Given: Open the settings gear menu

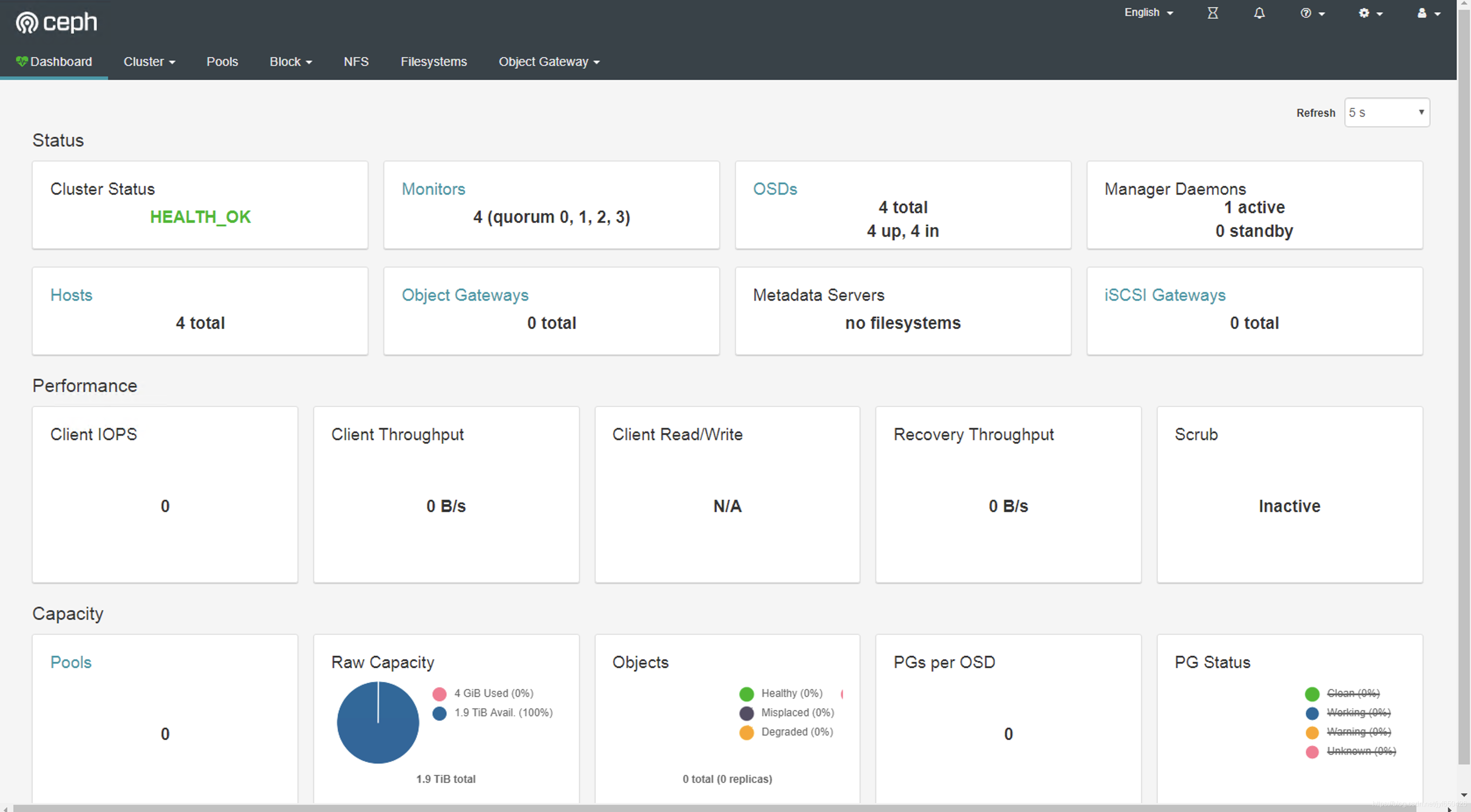Looking at the screenshot, I should (x=1370, y=13).
